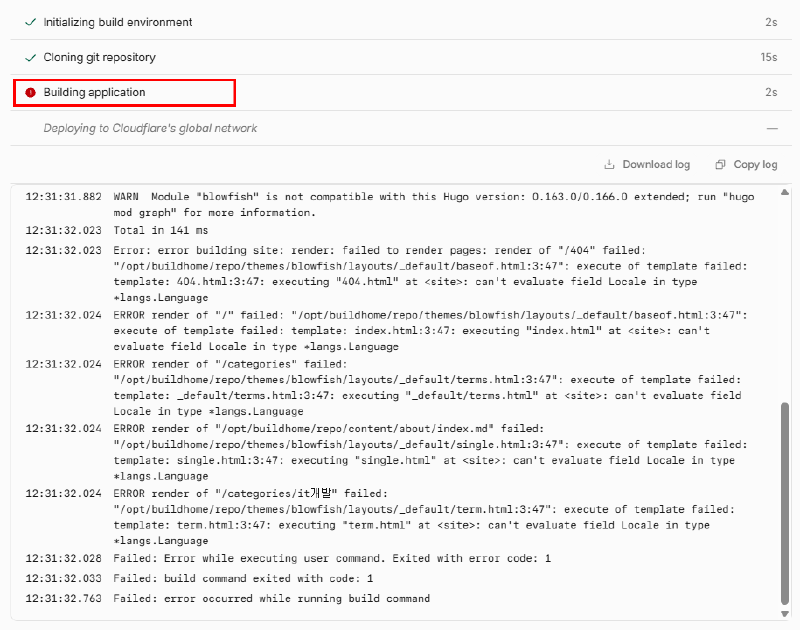Click the 12:31:32.763 timestamp
The width and height of the screenshot is (800, 630).
point(64,598)
